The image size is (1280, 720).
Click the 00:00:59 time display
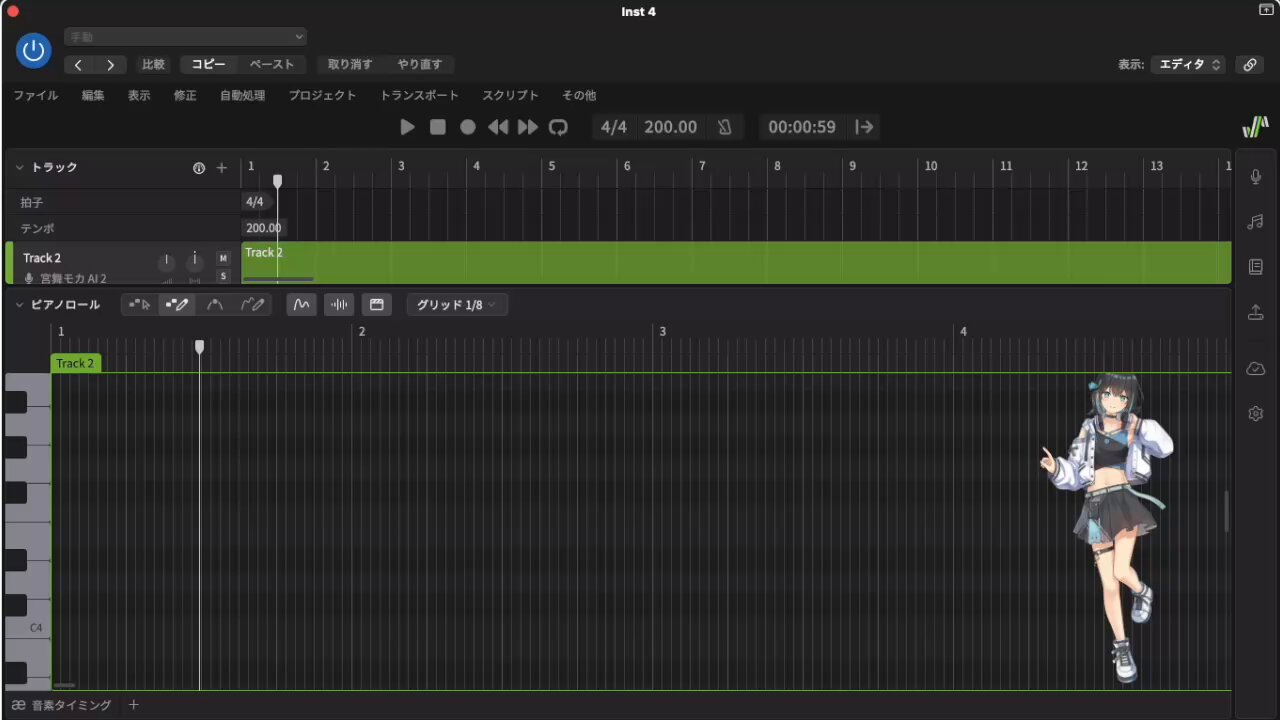coord(802,127)
